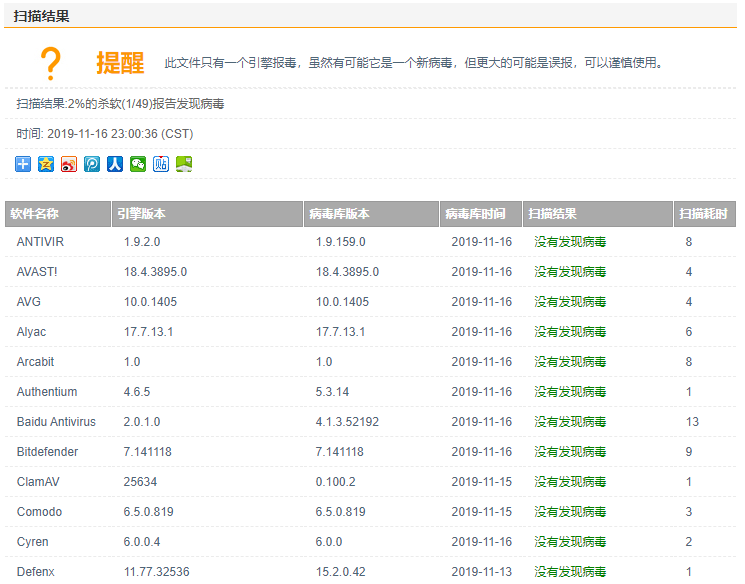
Task: Select the Alyac software name
Action: pos(31,332)
